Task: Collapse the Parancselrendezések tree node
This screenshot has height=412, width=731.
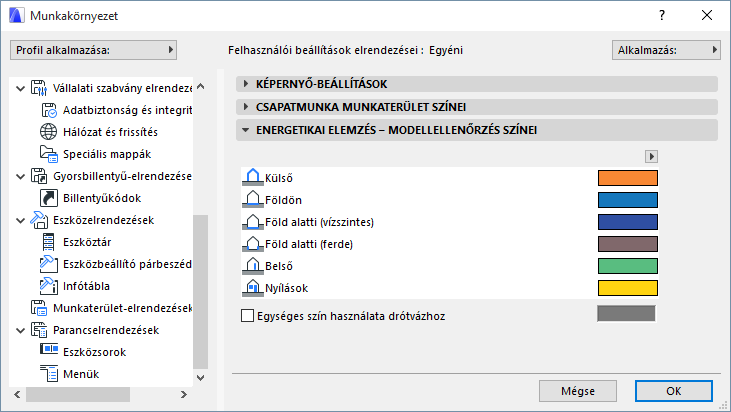Action: coord(20,330)
